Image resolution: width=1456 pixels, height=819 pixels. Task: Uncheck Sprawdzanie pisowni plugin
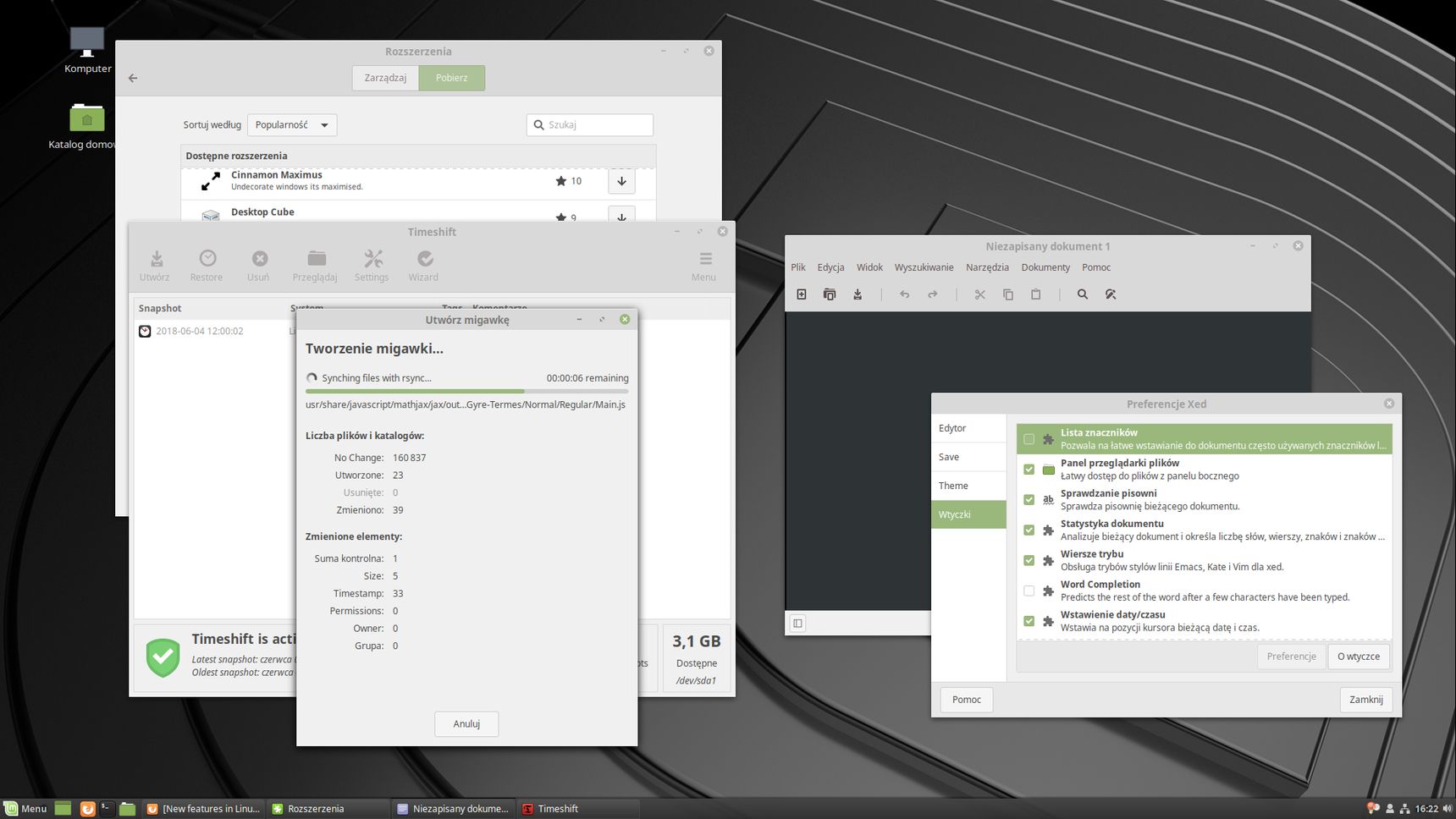pos(1029,500)
